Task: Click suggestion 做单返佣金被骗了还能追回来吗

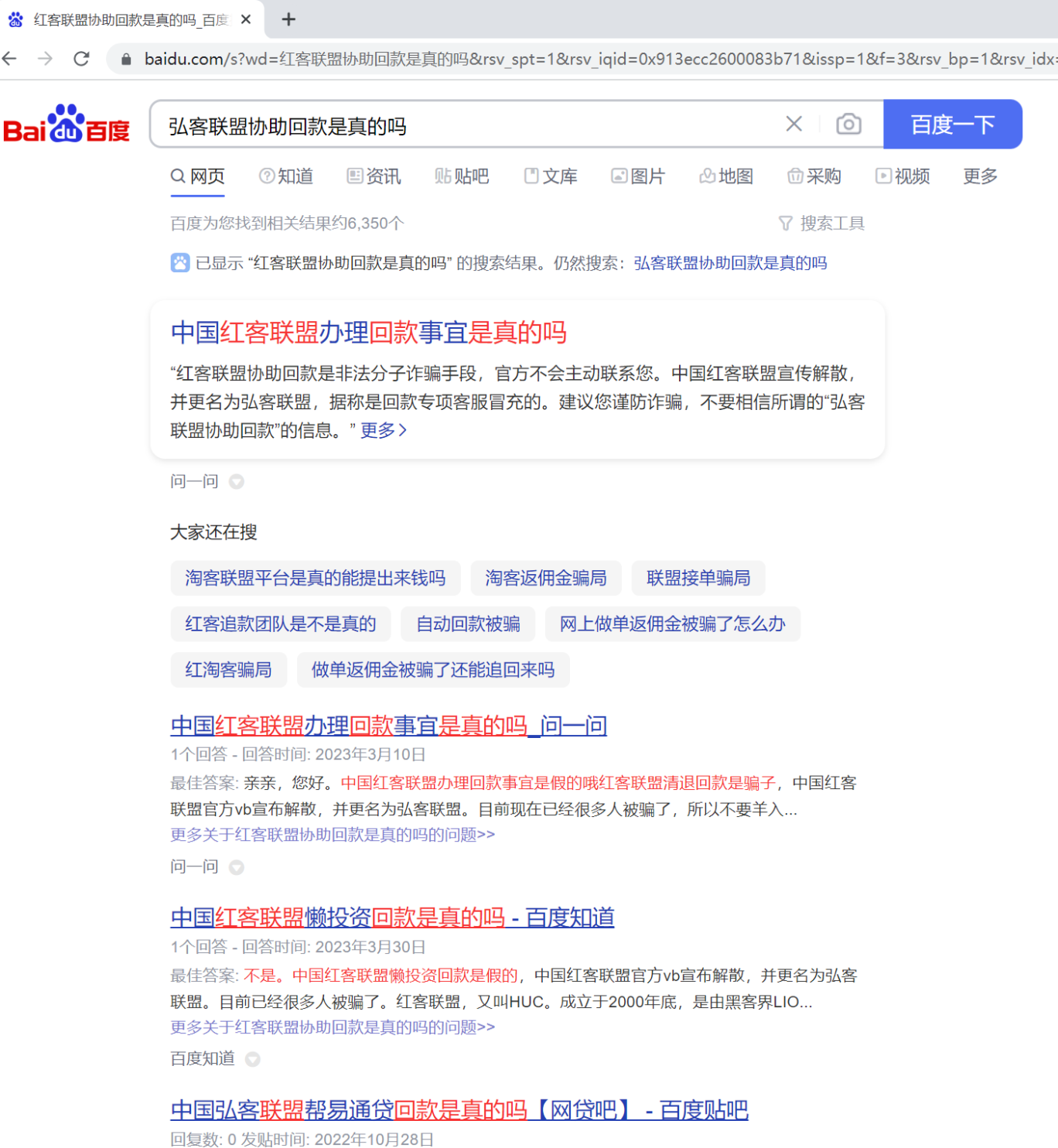Action: pos(433,669)
